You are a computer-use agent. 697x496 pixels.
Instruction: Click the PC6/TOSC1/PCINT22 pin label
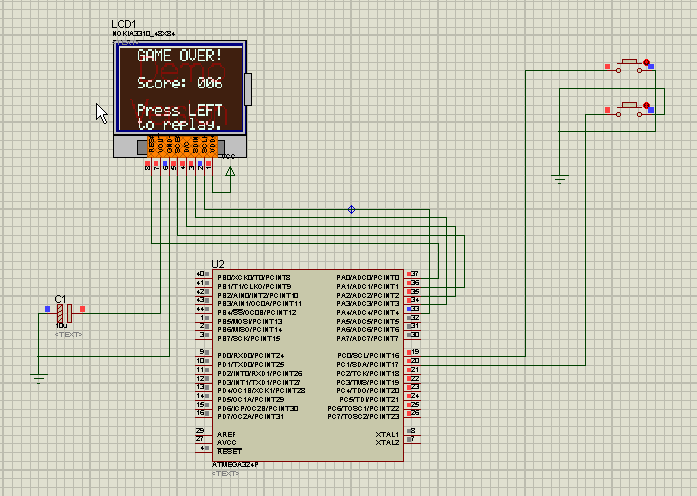(x=364, y=408)
